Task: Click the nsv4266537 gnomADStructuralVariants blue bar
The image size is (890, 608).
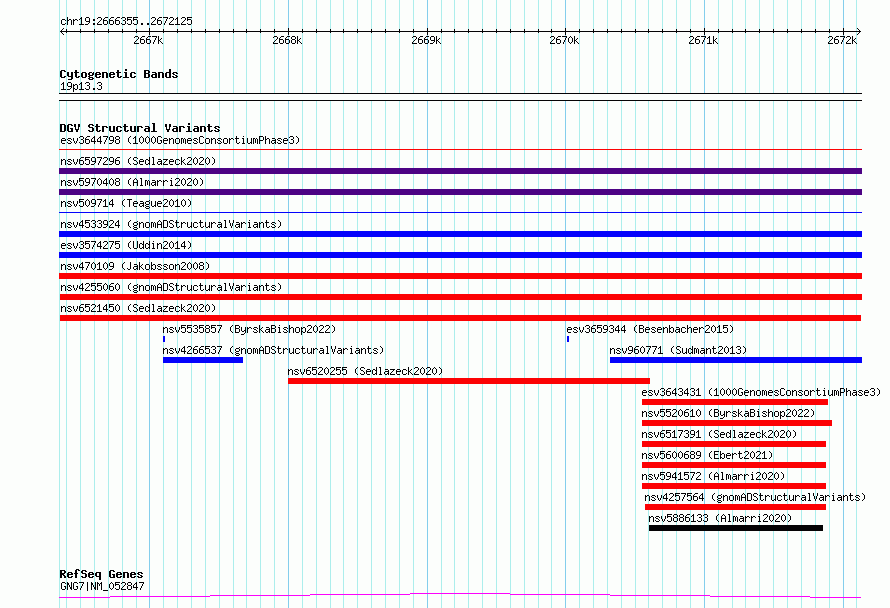Action: 203,360
